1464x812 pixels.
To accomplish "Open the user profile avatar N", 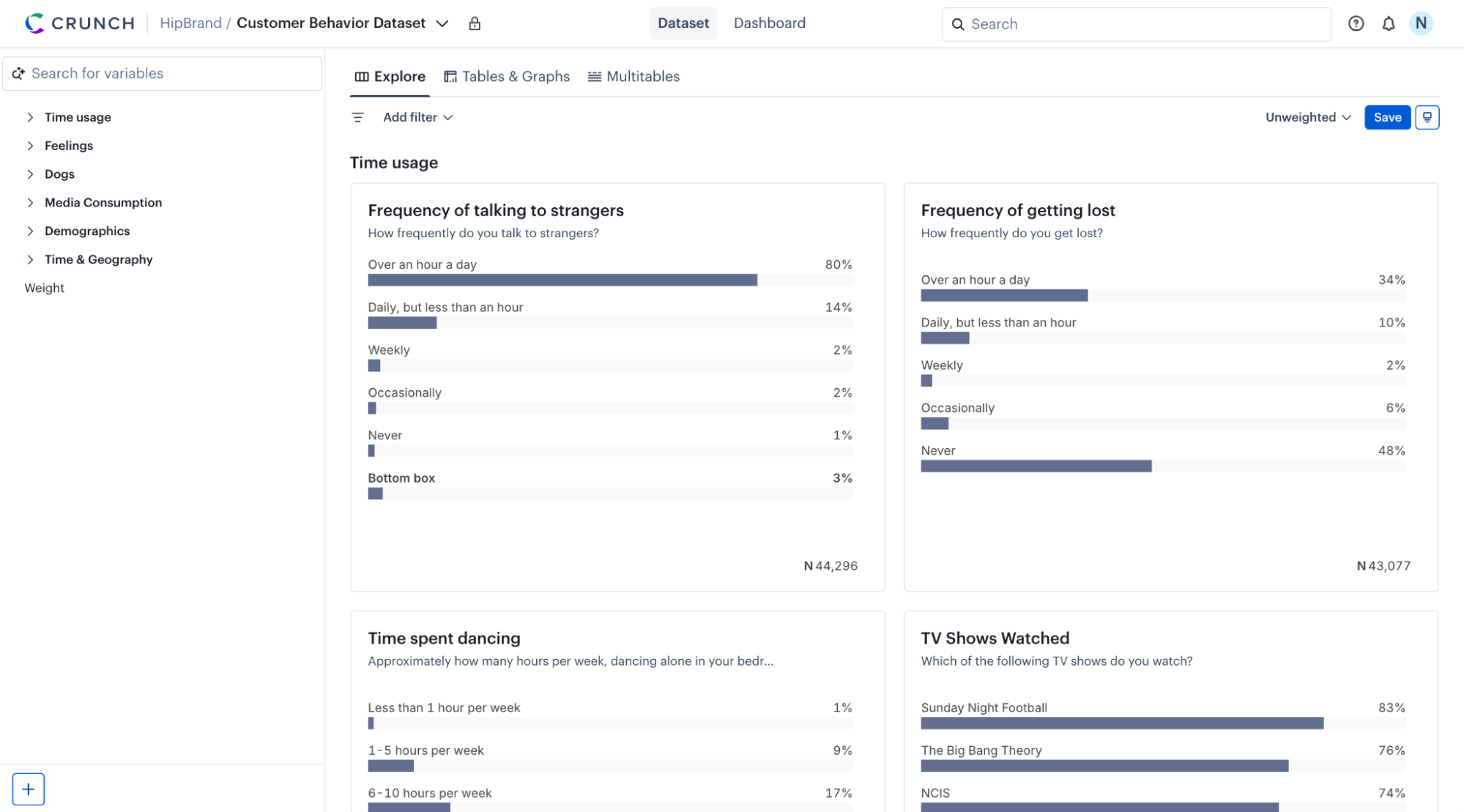I will 1421,23.
